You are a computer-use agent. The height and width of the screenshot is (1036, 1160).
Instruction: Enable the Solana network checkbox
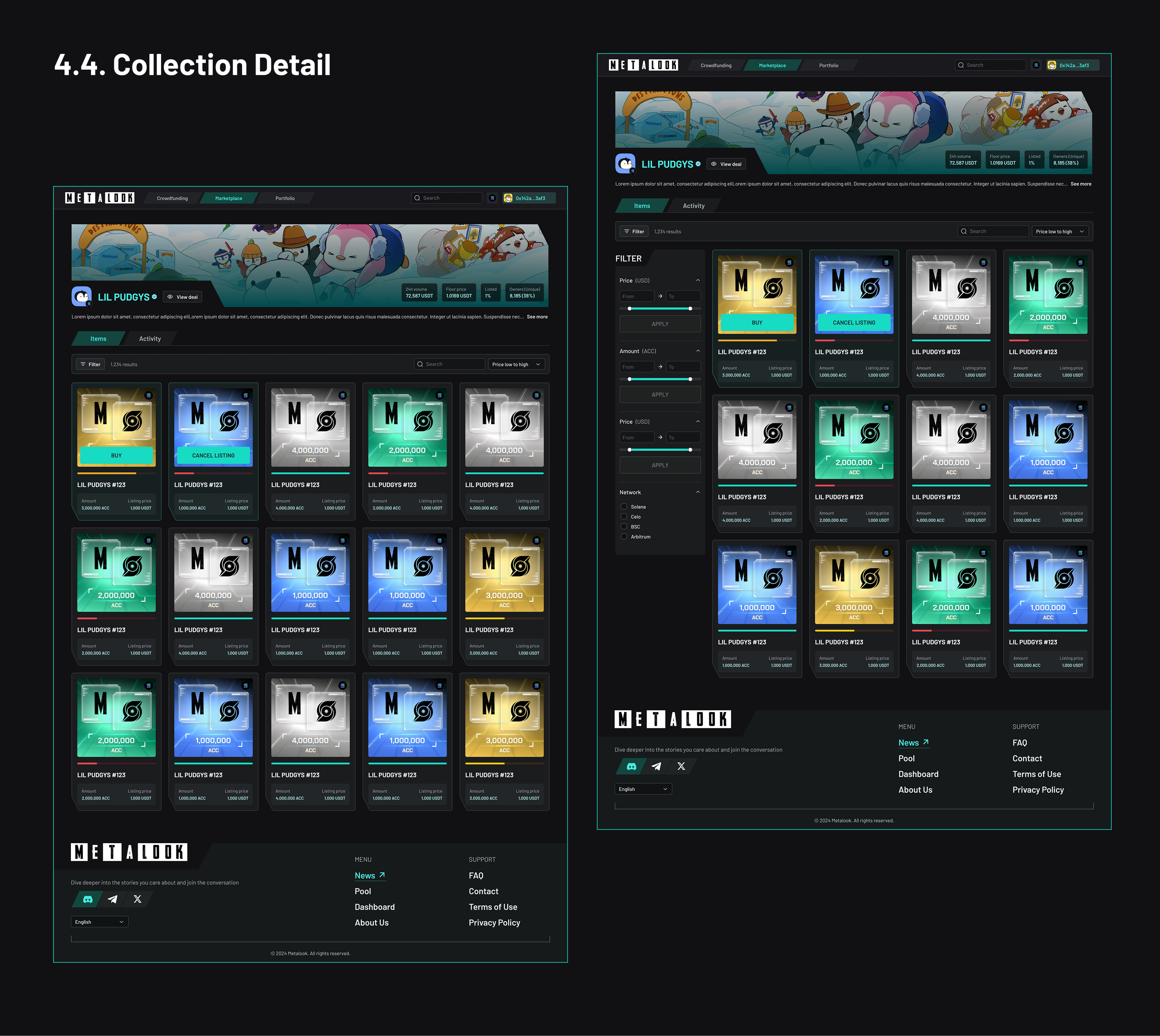pyautogui.click(x=623, y=507)
